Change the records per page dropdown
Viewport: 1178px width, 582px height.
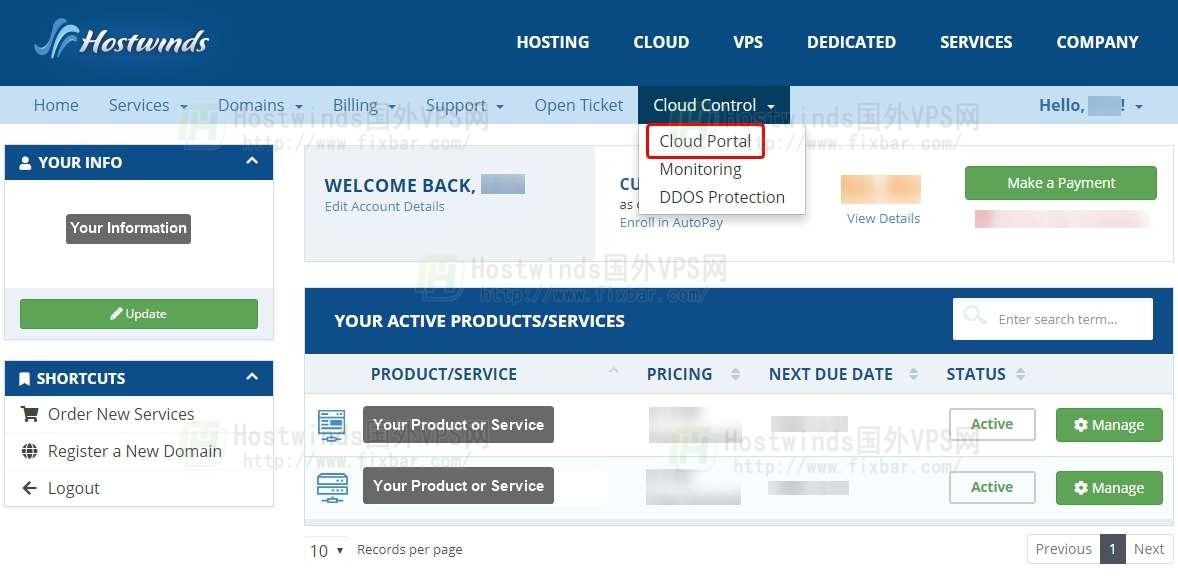coord(326,550)
